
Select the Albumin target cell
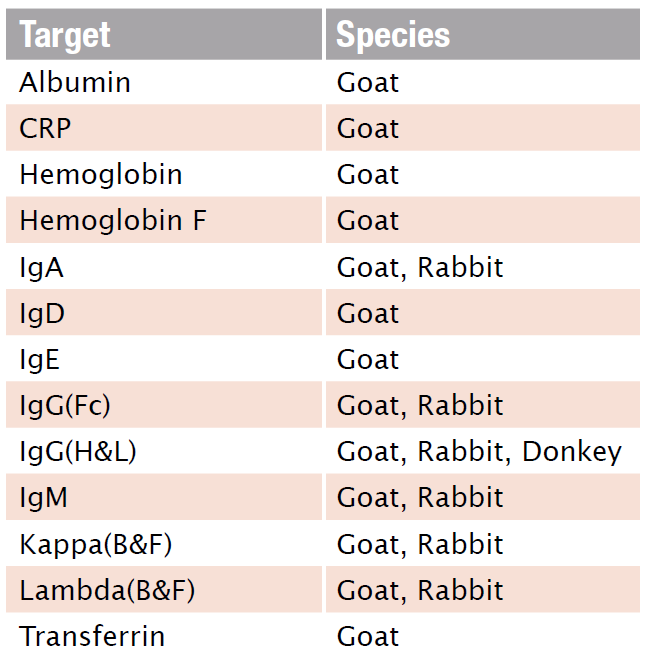pos(75,82)
